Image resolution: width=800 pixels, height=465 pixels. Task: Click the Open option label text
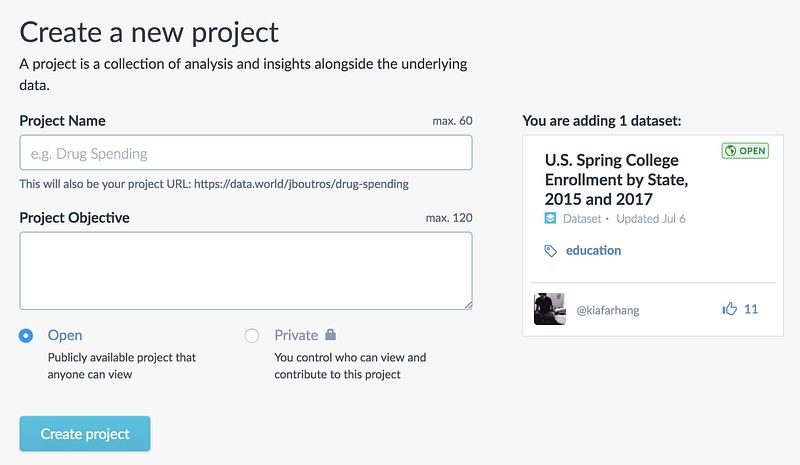(x=65, y=335)
